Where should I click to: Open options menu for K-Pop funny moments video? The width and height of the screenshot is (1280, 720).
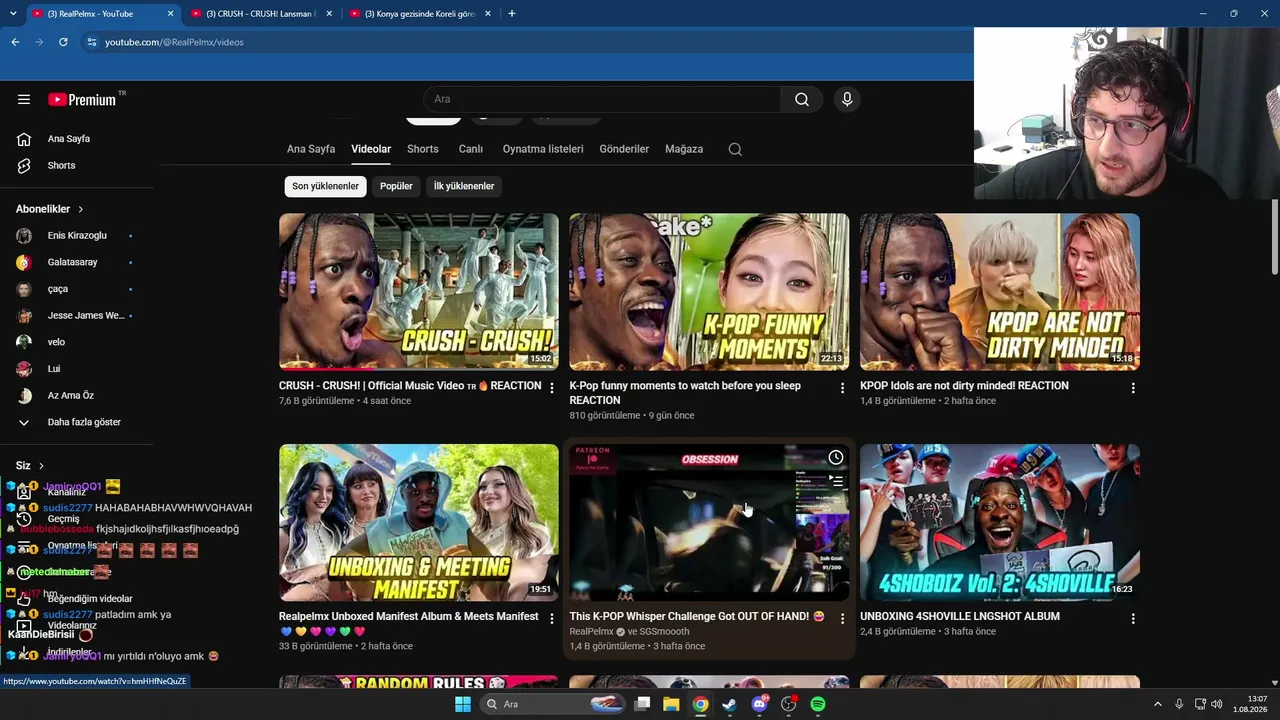coord(842,388)
